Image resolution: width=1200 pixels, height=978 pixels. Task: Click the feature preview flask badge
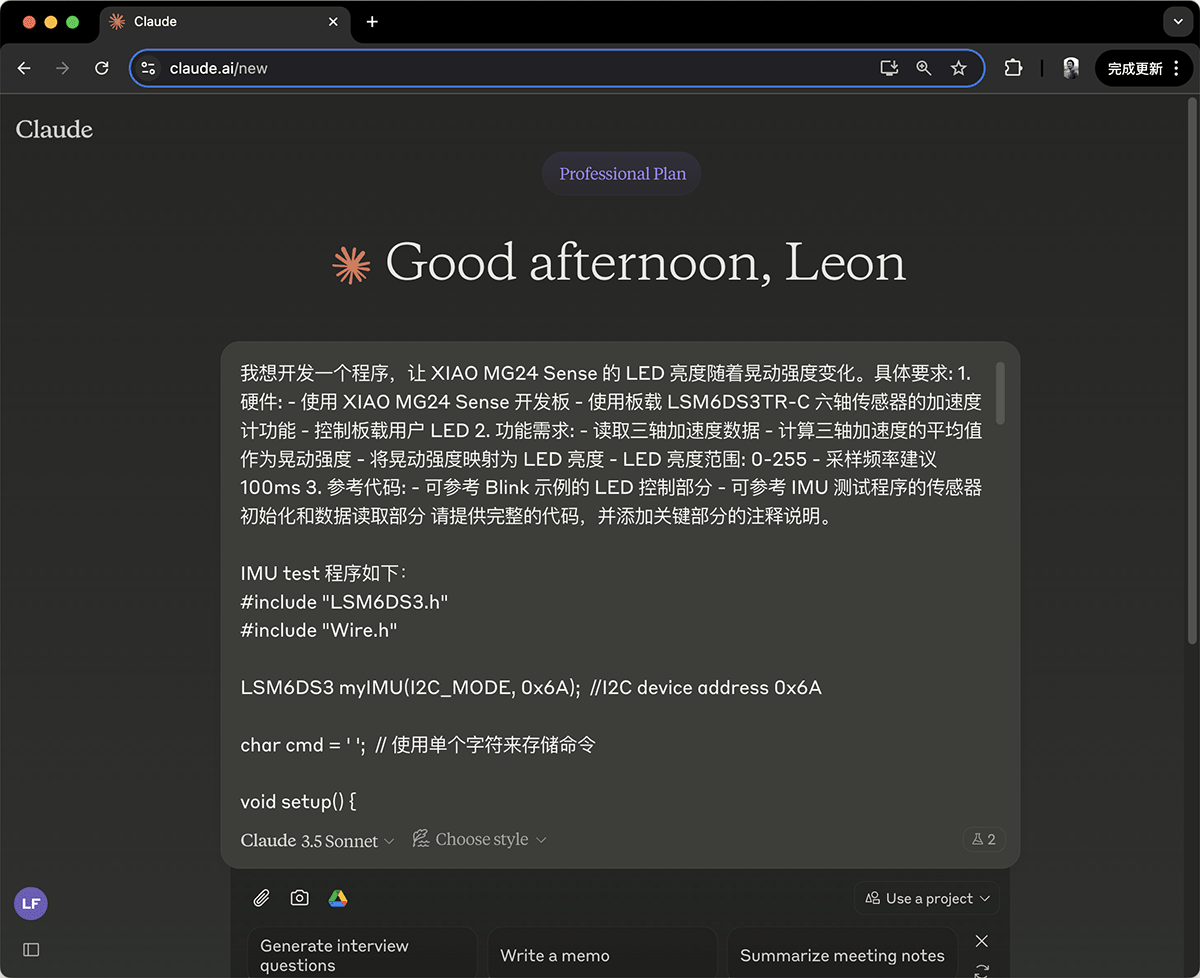[x=983, y=840]
